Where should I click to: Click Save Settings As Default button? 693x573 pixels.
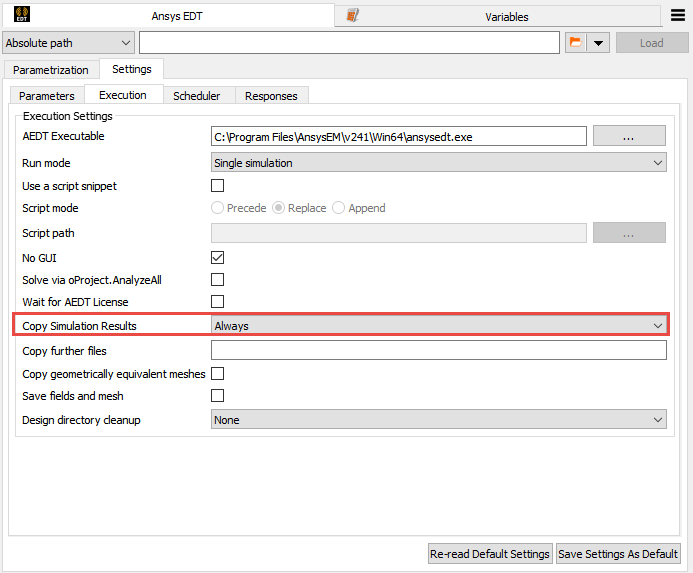618,553
